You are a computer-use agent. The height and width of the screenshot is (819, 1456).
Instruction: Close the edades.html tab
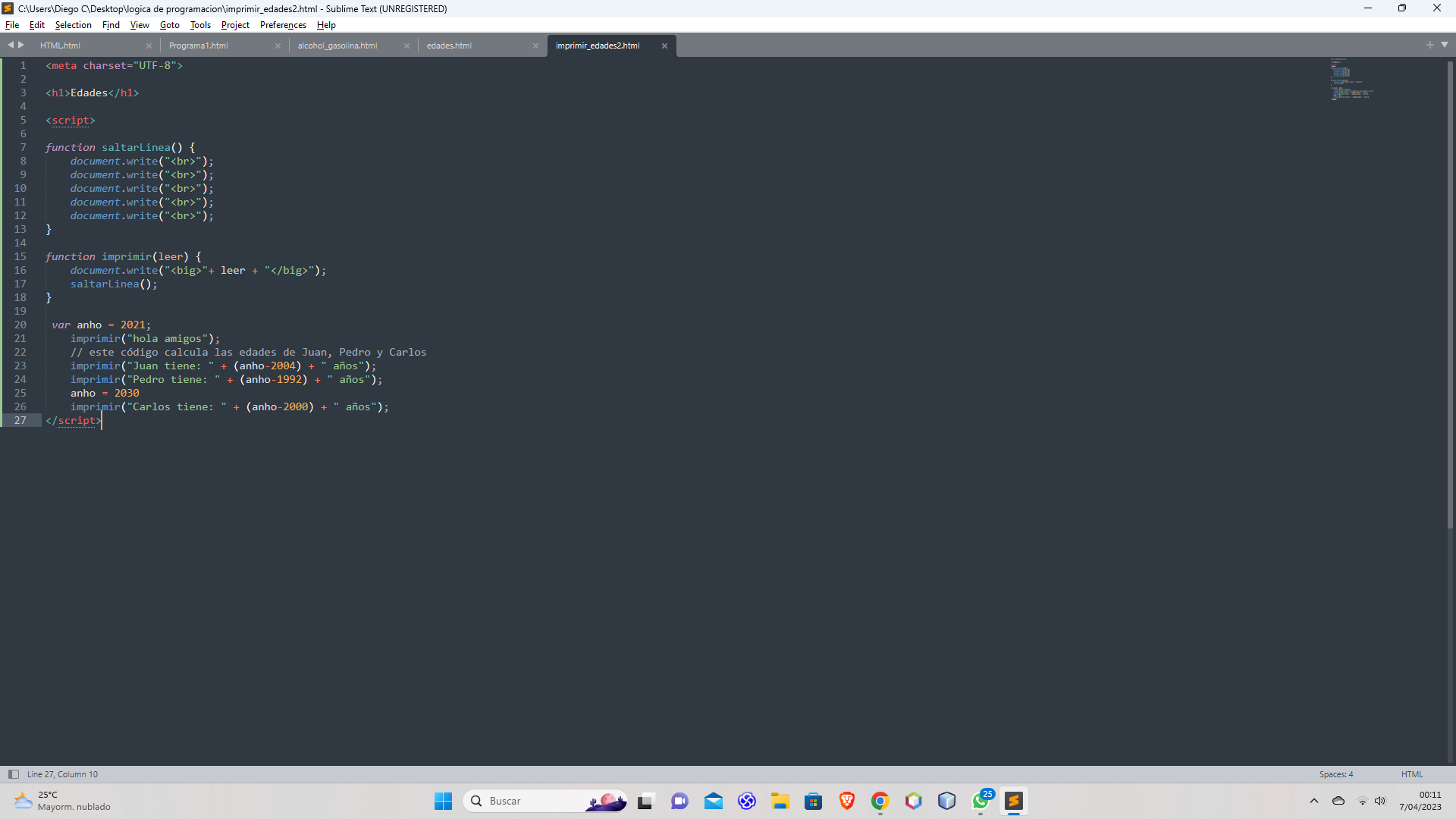click(x=535, y=45)
